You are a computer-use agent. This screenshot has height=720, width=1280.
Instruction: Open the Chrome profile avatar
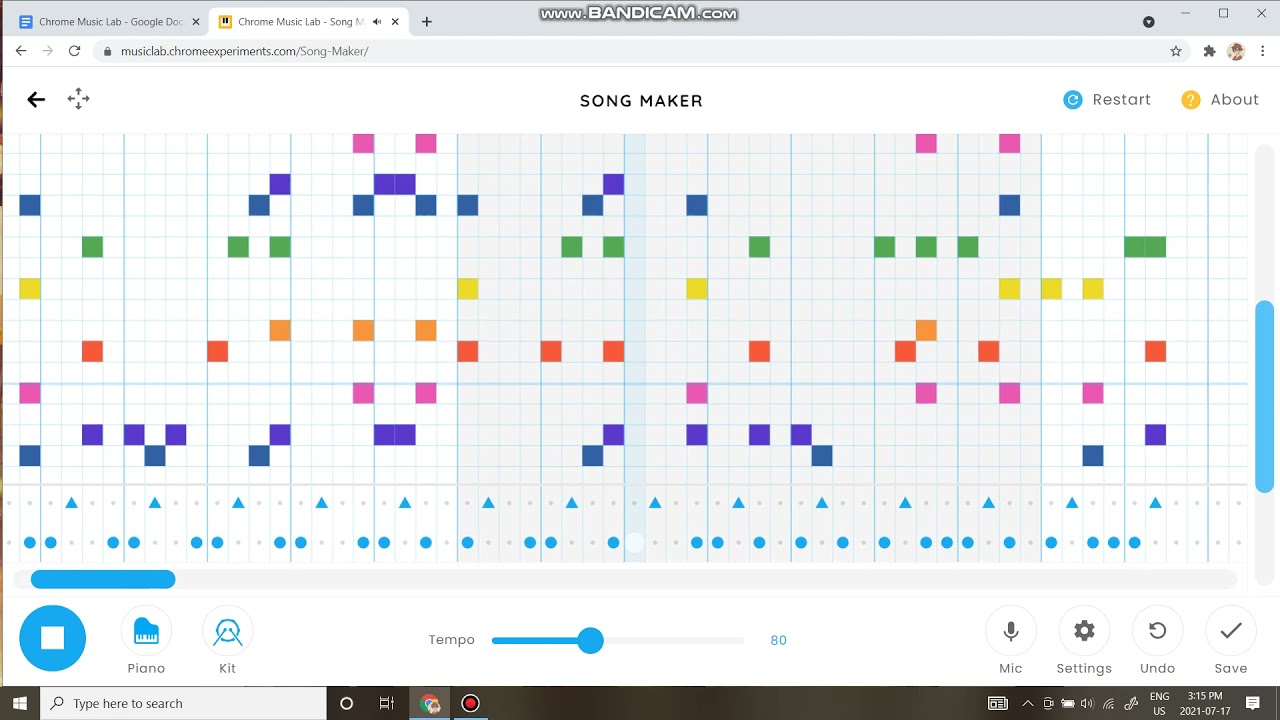point(1236,51)
